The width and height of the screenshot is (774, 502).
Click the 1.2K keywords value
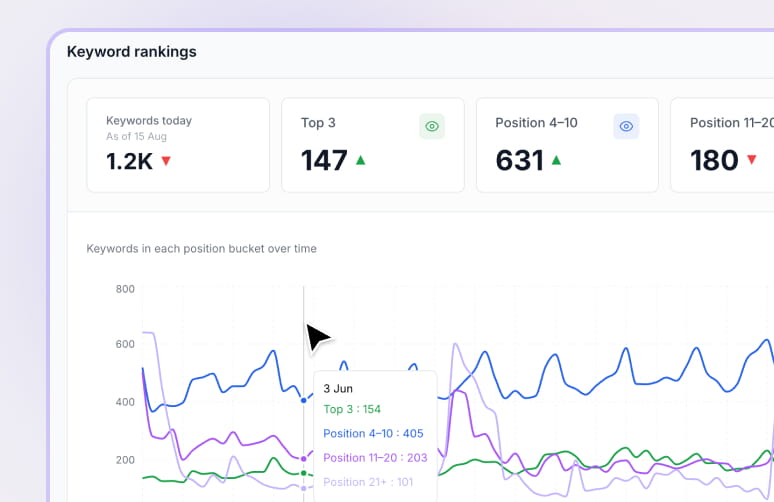(129, 161)
